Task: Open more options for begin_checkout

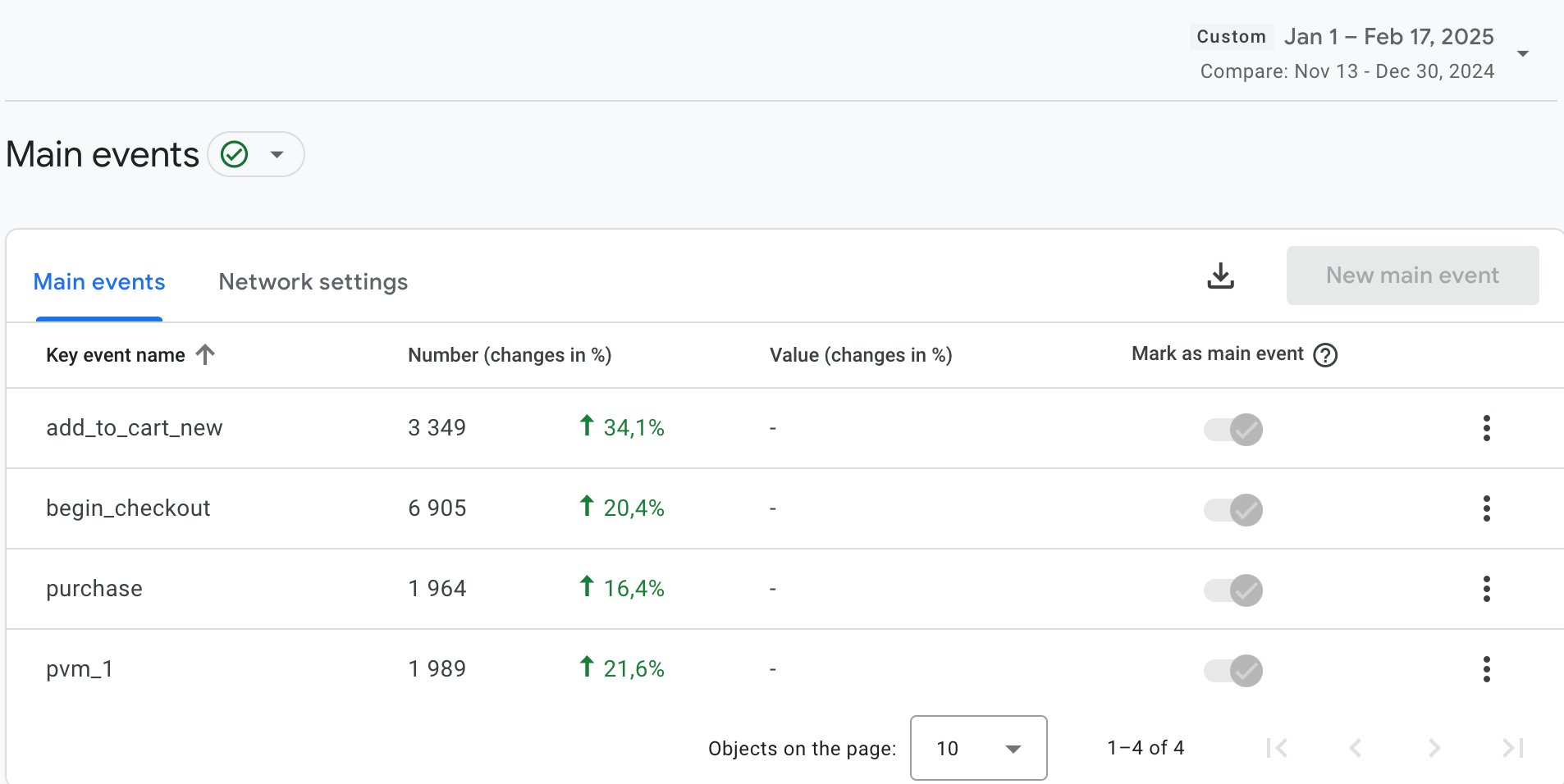Action: (1486, 508)
